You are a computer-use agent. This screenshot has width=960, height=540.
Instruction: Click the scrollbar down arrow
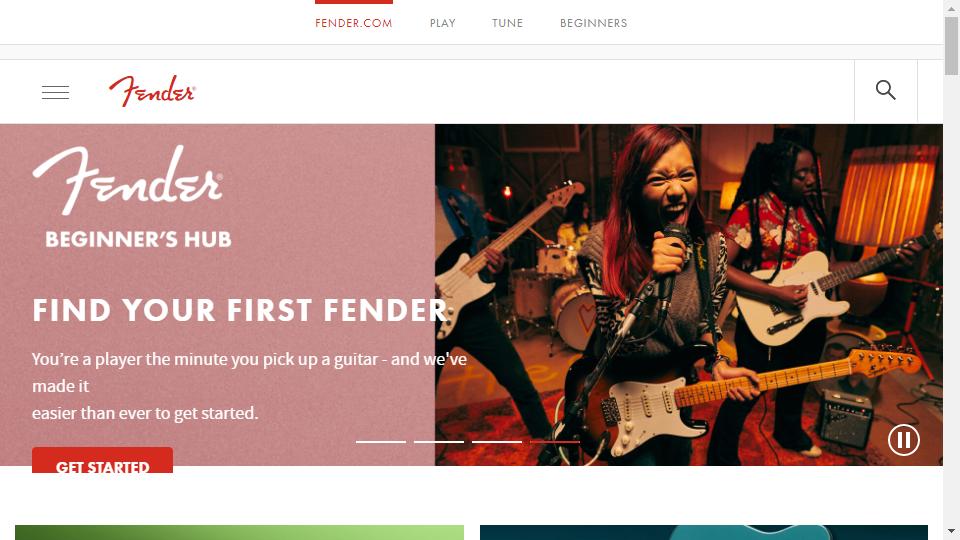[951, 531]
